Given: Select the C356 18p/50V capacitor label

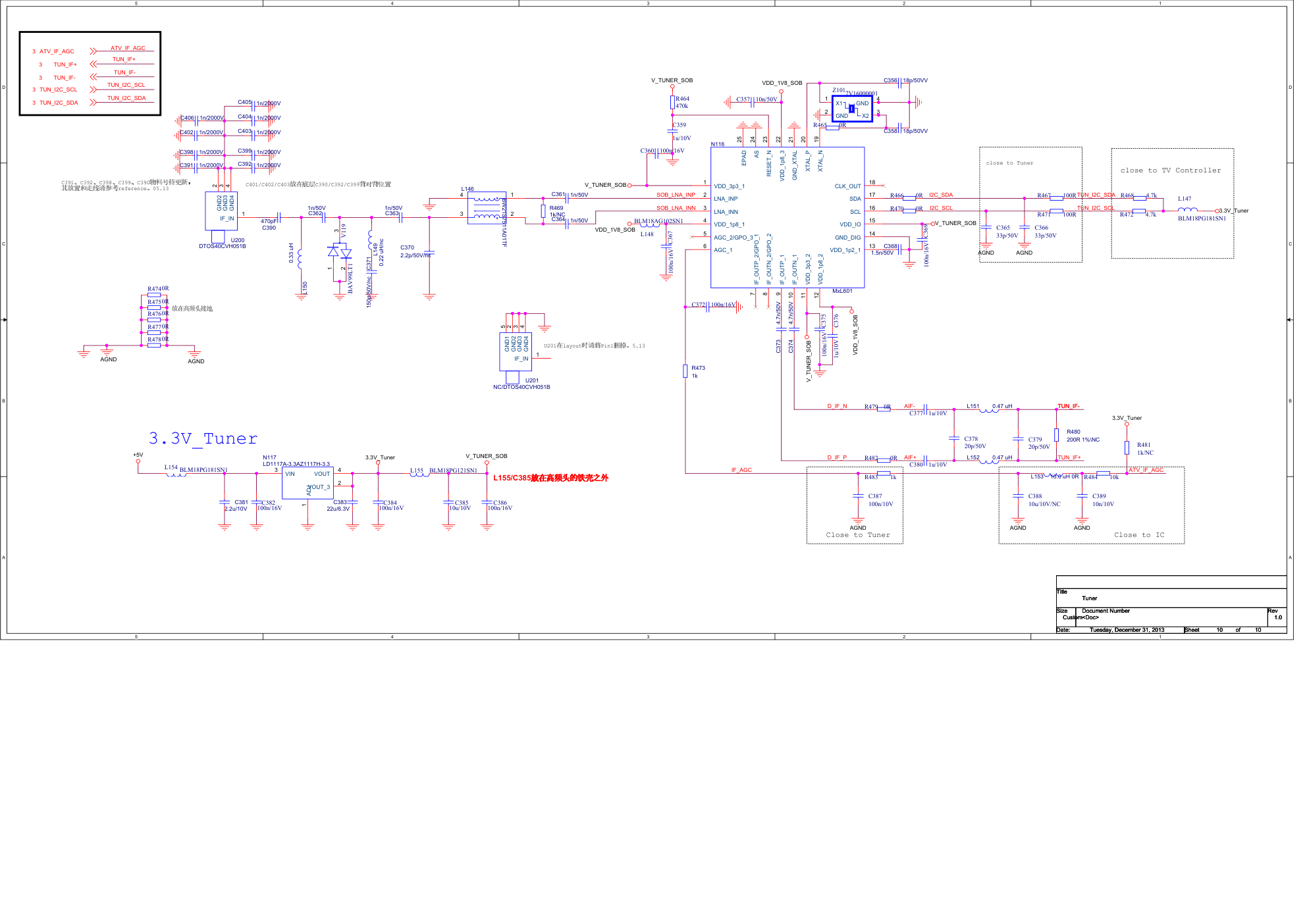Looking at the screenshot, I should coord(905,80).
